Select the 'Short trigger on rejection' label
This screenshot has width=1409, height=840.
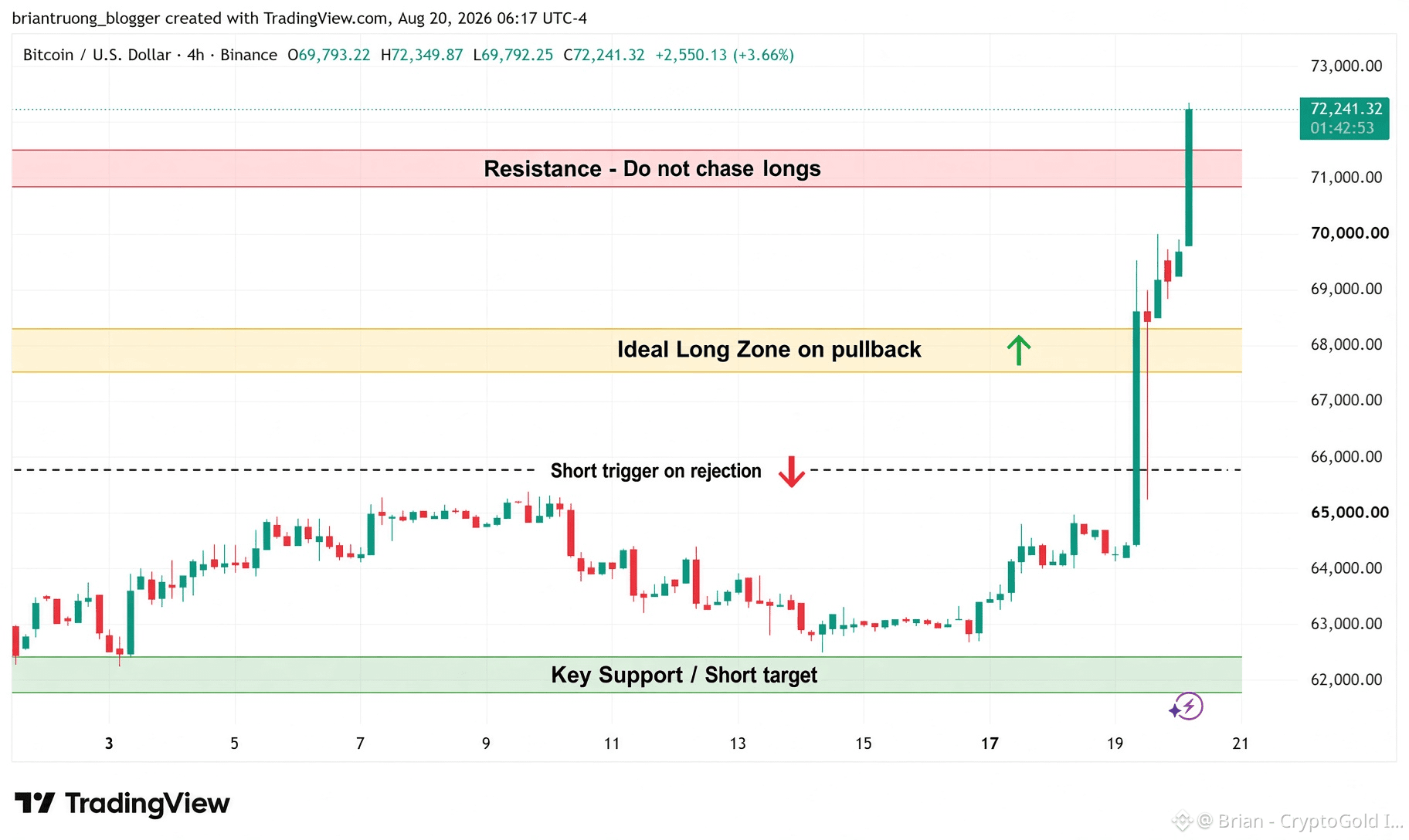click(656, 471)
